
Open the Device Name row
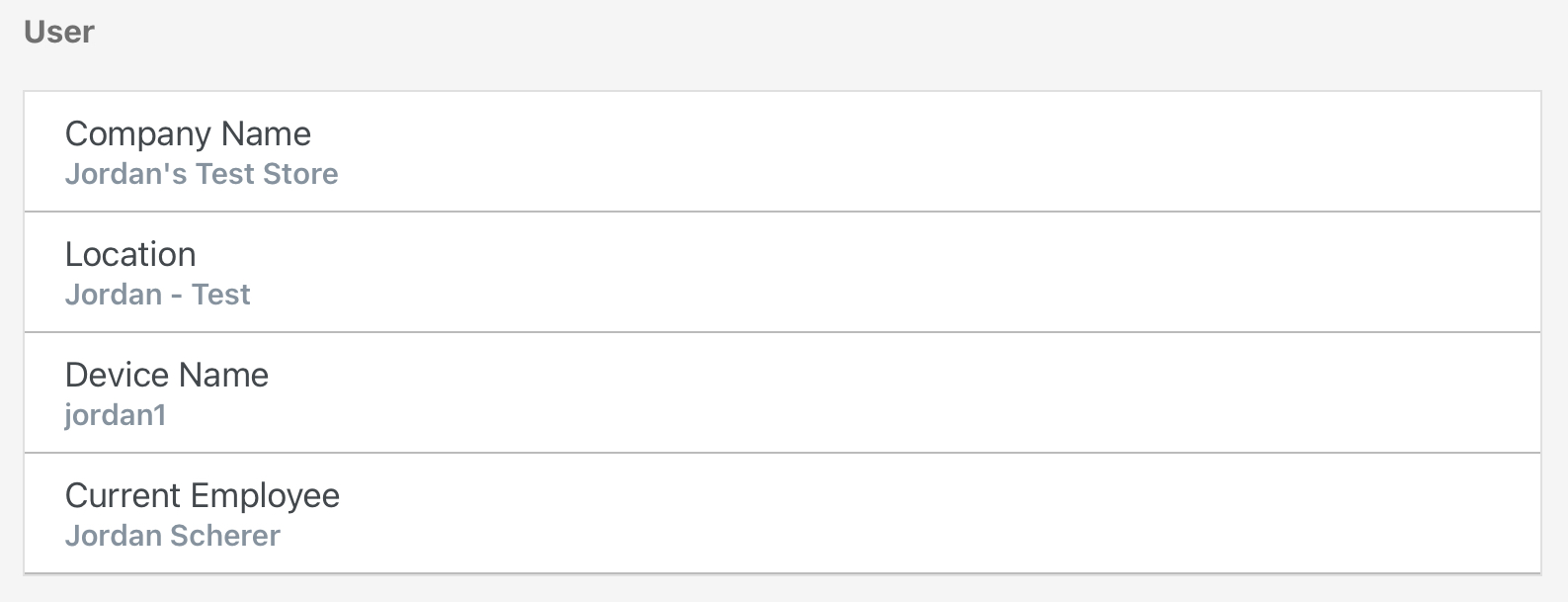coord(782,392)
